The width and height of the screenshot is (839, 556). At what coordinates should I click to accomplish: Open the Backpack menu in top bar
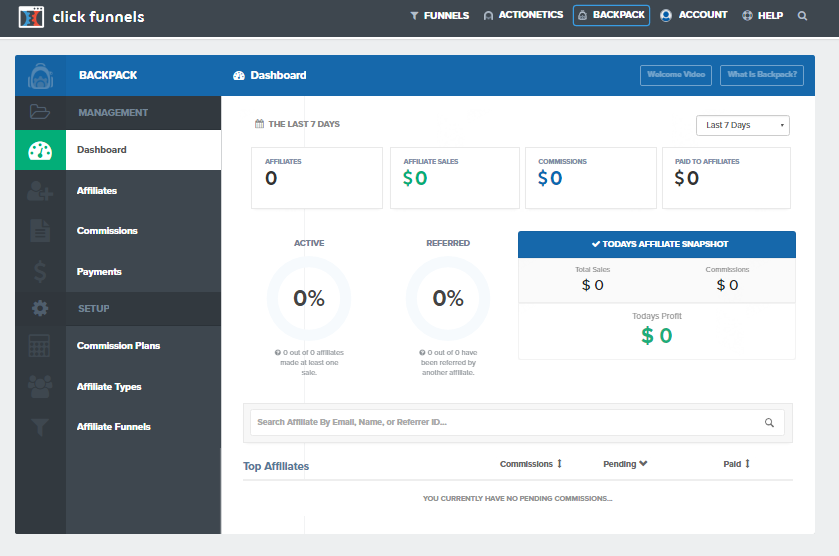pyautogui.click(x=612, y=15)
